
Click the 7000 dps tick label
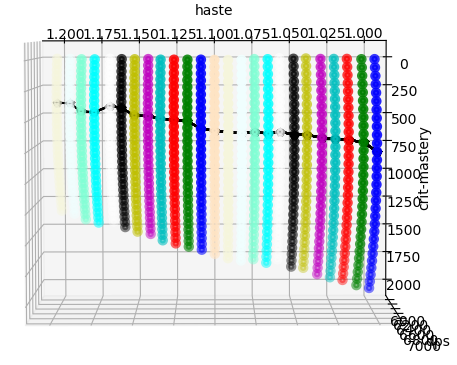(424, 347)
